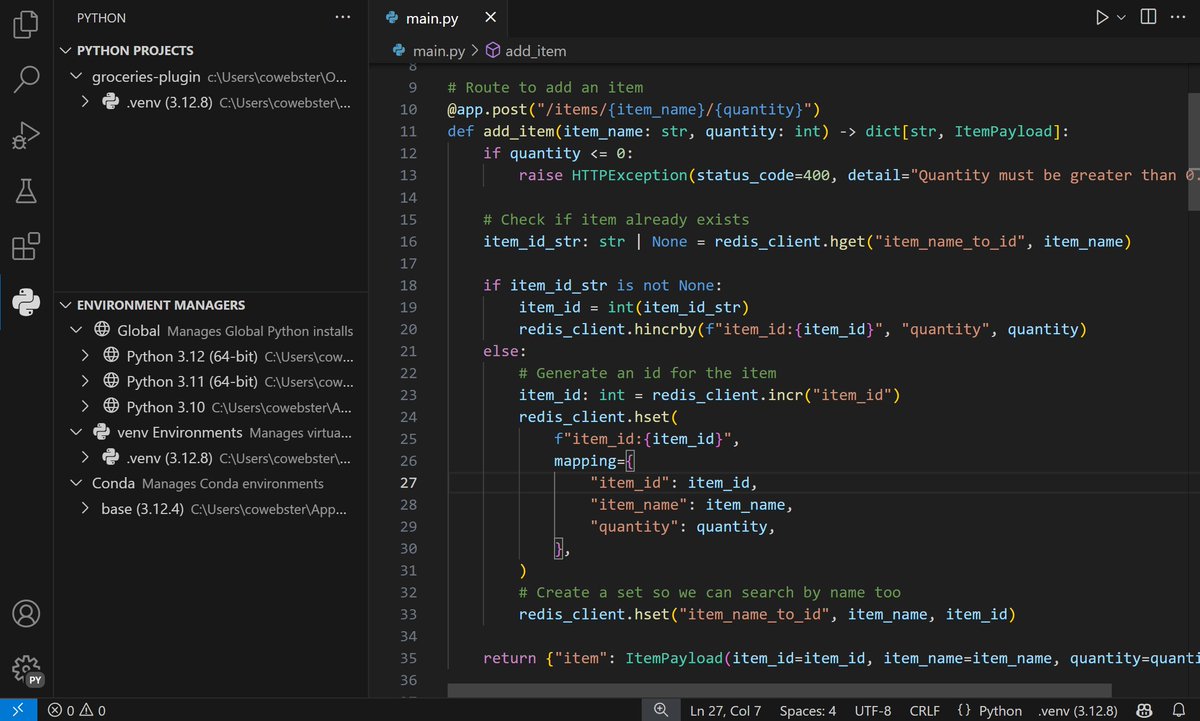Click the @app.post decorator line
The image size is (1200, 721).
pyautogui.click(x=633, y=109)
